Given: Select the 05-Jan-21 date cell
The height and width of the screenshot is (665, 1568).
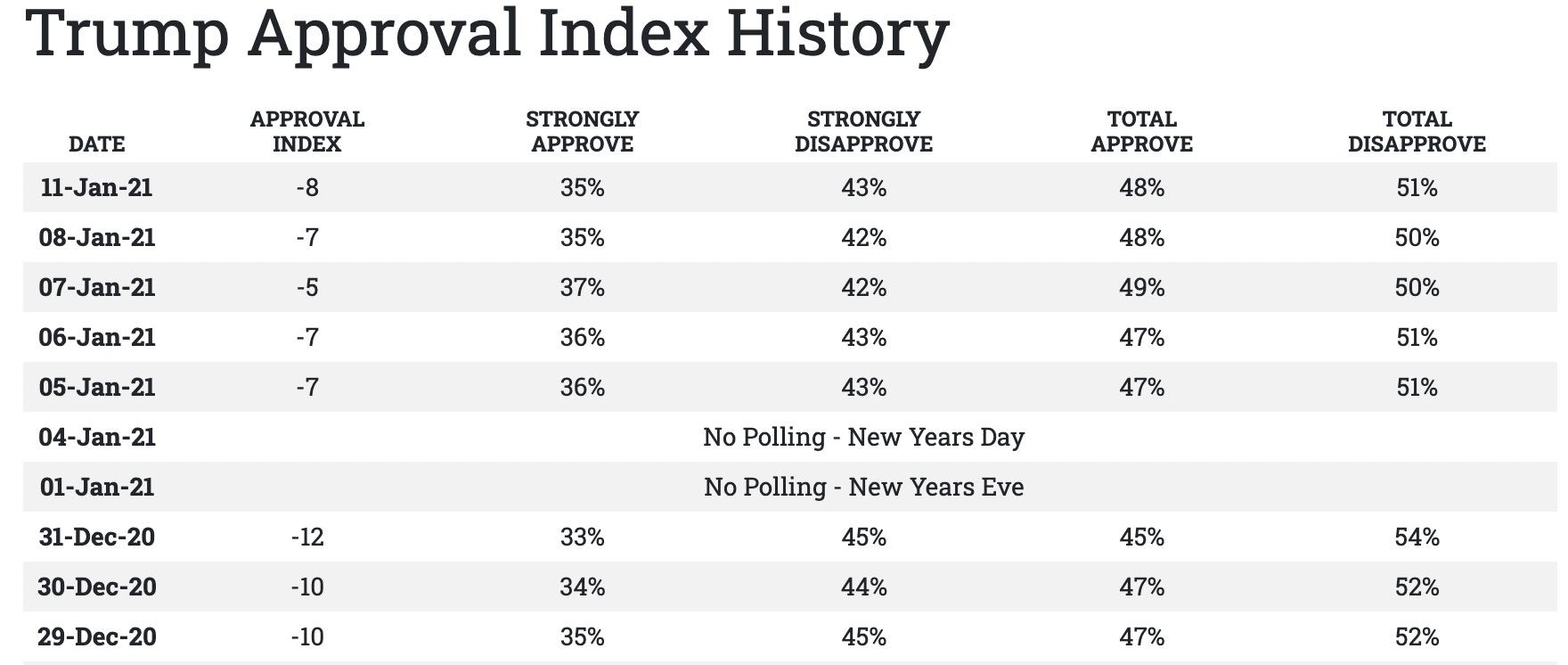Looking at the screenshot, I should tap(96, 387).
